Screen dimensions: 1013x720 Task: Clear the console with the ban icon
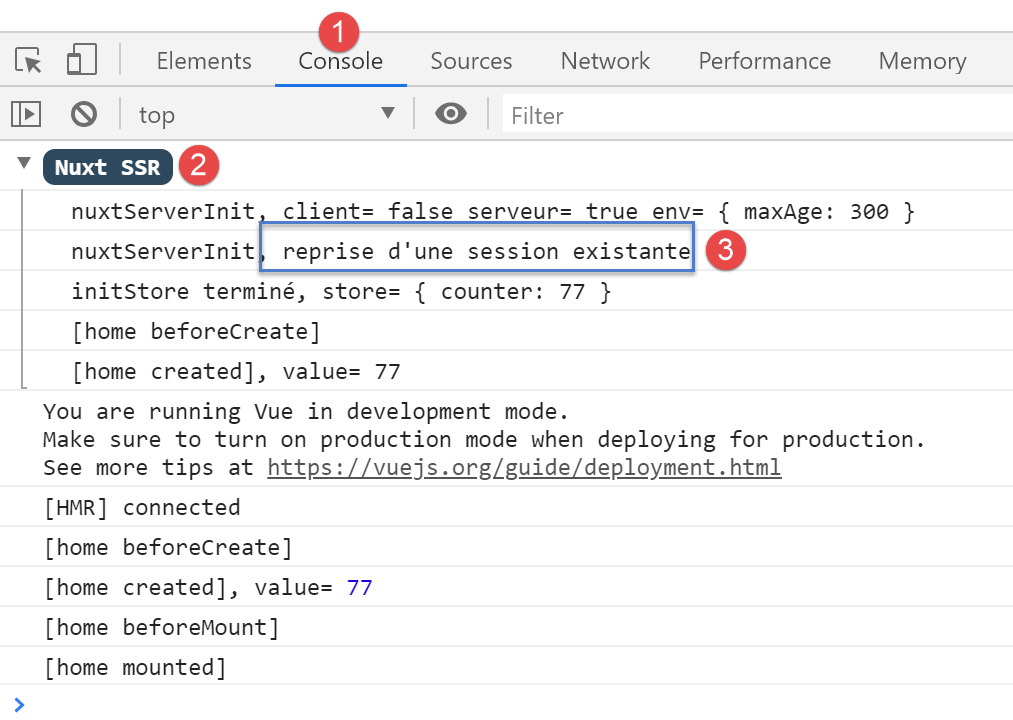tap(84, 115)
